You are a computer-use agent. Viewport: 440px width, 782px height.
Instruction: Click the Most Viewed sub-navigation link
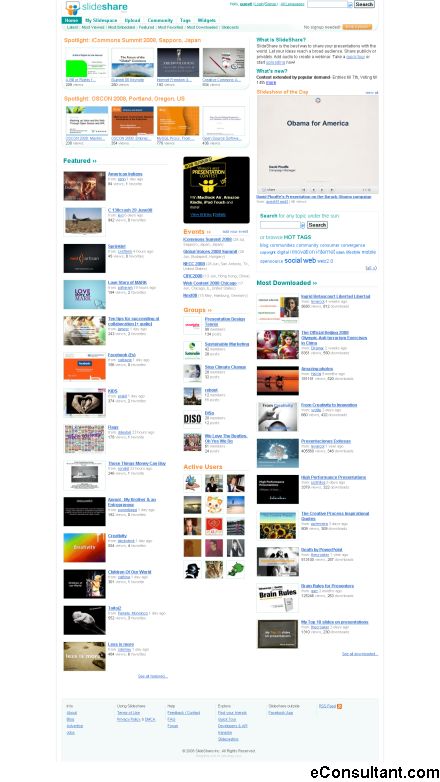[93, 27]
